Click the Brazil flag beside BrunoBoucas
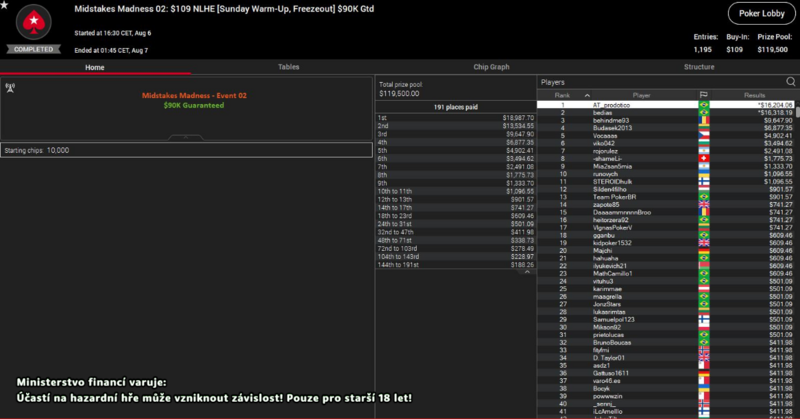 click(x=704, y=342)
